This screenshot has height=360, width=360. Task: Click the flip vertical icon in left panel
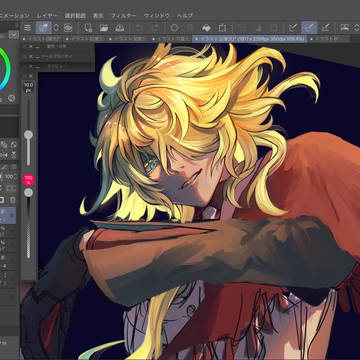point(13,155)
